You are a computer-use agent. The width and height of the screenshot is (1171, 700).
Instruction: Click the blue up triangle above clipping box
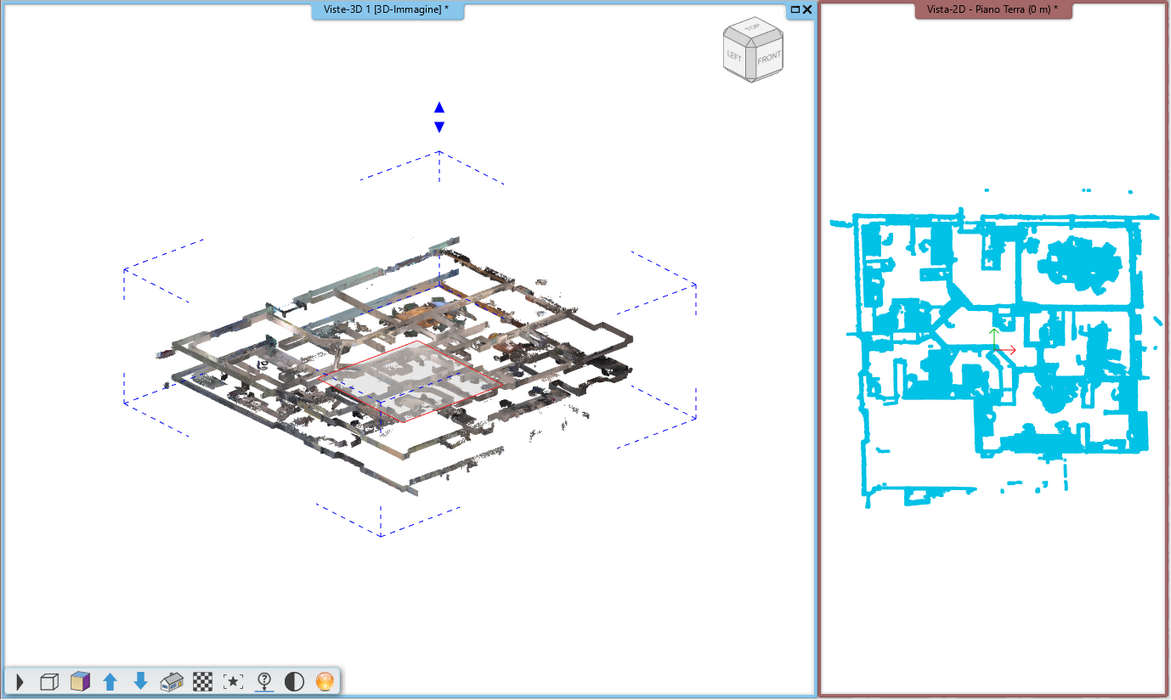(439, 108)
